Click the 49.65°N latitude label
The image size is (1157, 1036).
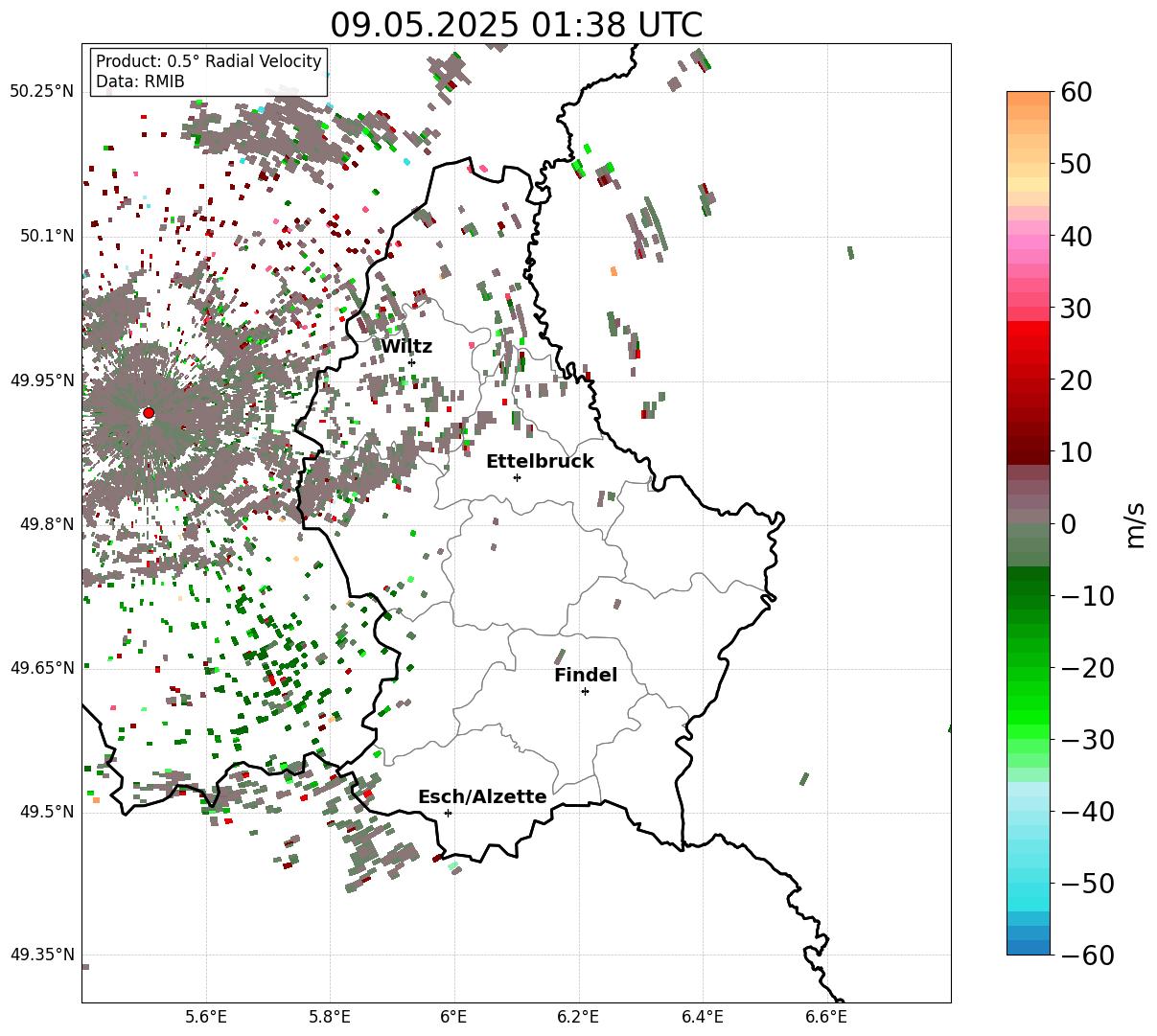41,668
